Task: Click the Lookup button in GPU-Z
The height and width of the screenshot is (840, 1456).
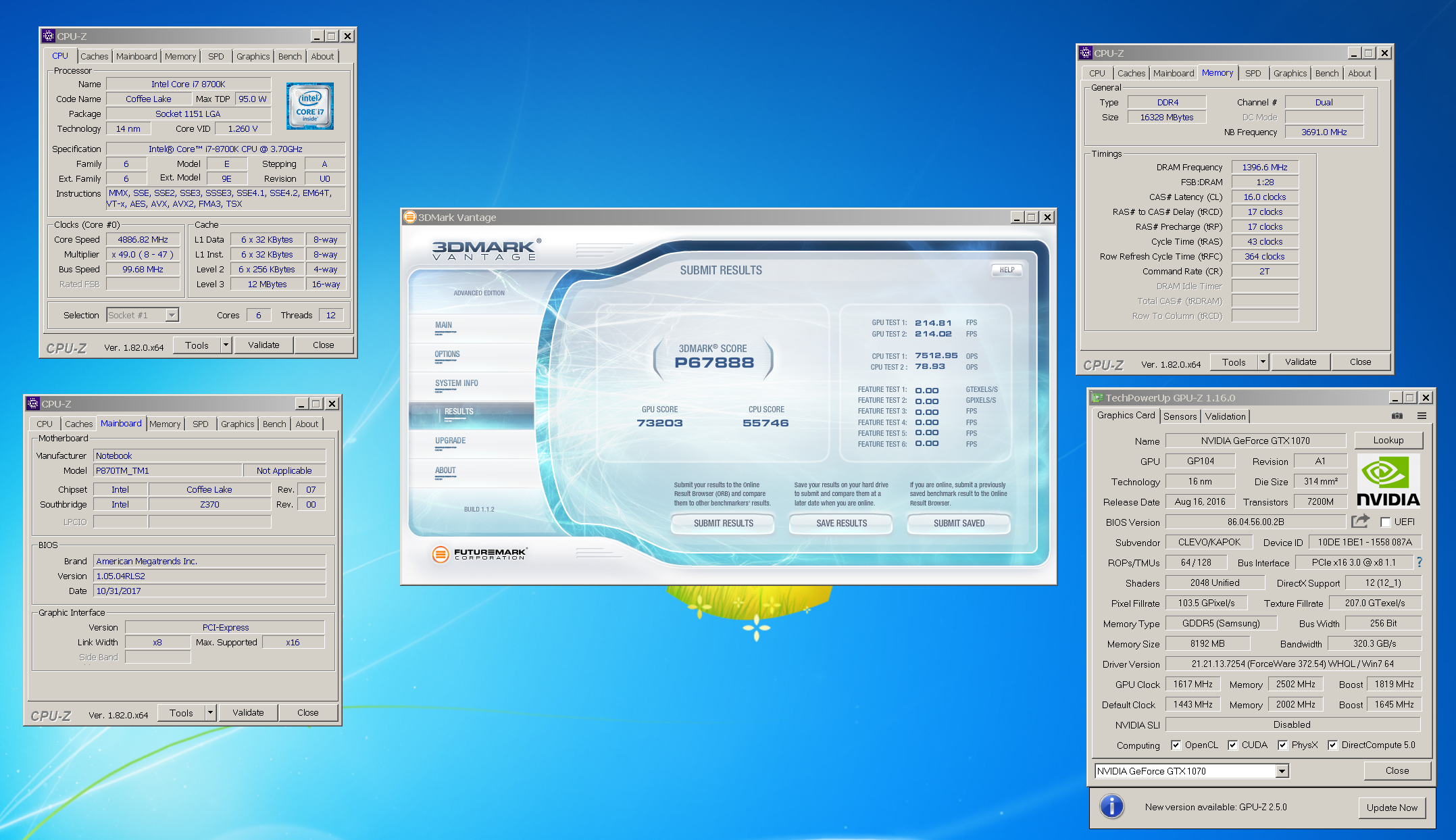Action: [1388, 441]
